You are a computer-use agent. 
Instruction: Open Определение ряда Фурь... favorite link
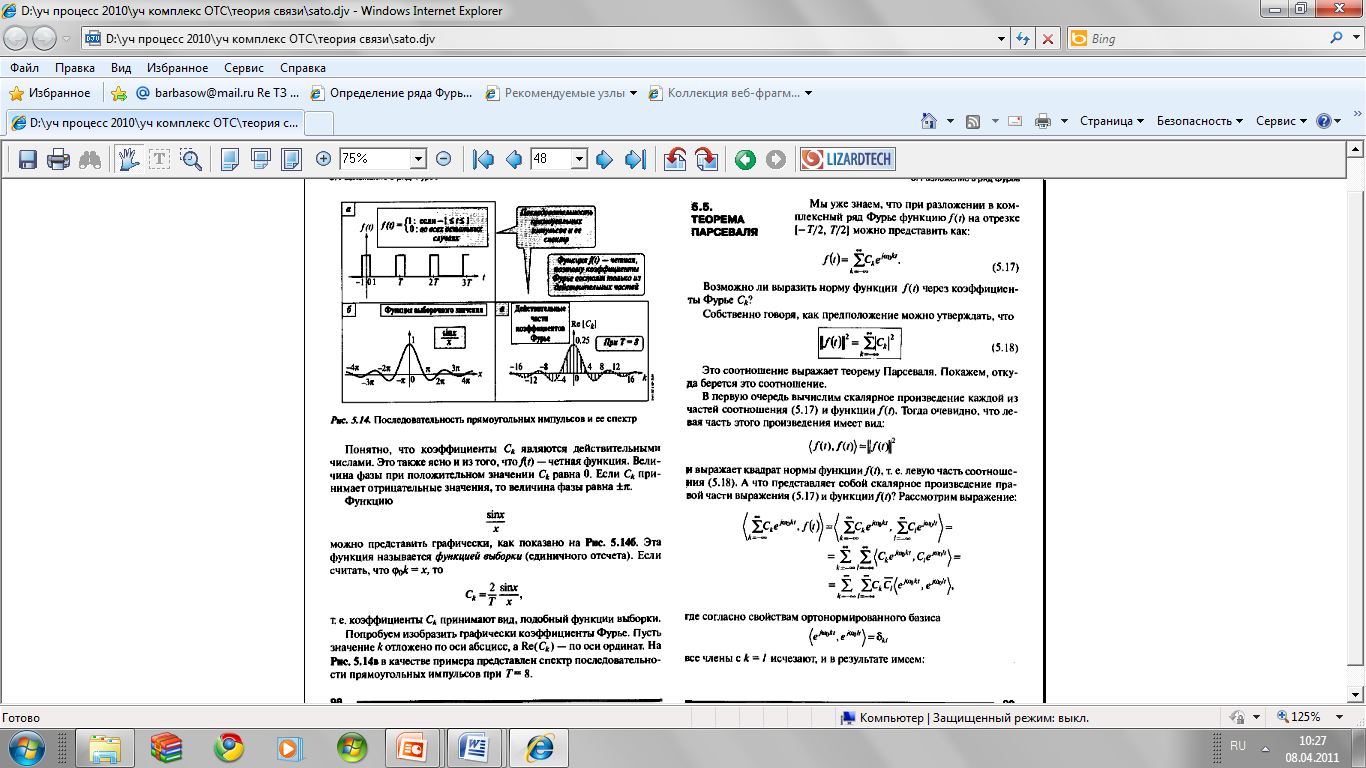[x=392, y=93]
